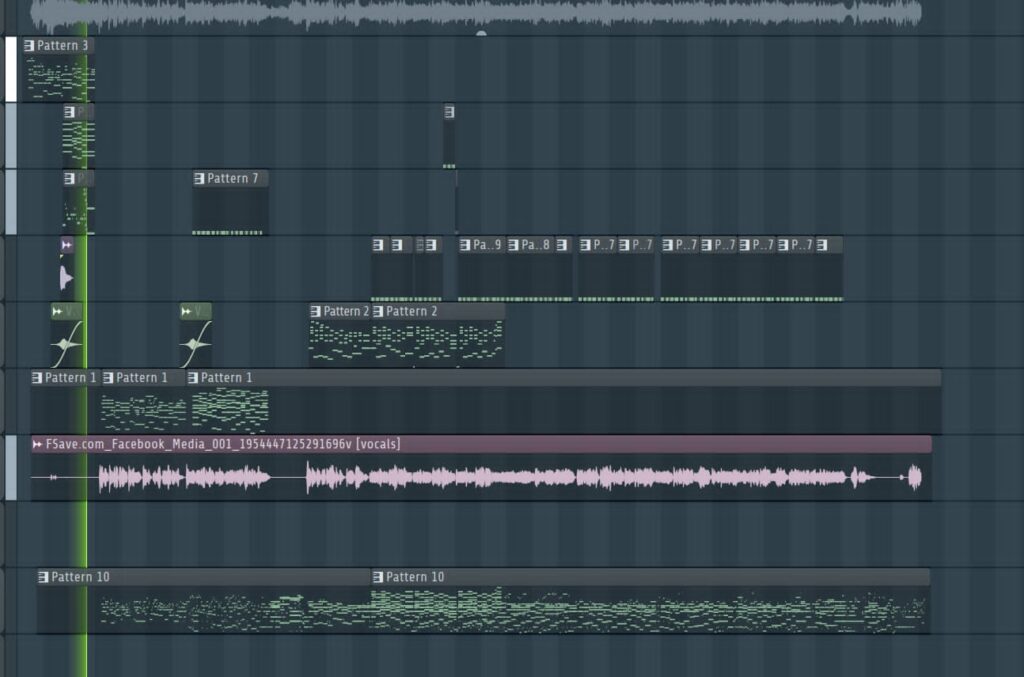Click the piano-roll icon on the Pattern 7 clip
Image resolution: width=1024 pixels, height=677 pixels.
tap(200, 179)
